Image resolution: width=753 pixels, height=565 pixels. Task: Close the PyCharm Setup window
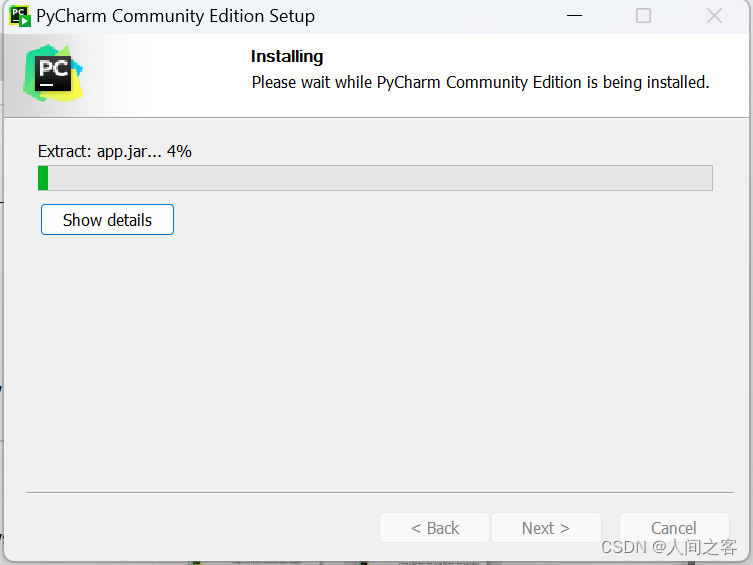714,16
